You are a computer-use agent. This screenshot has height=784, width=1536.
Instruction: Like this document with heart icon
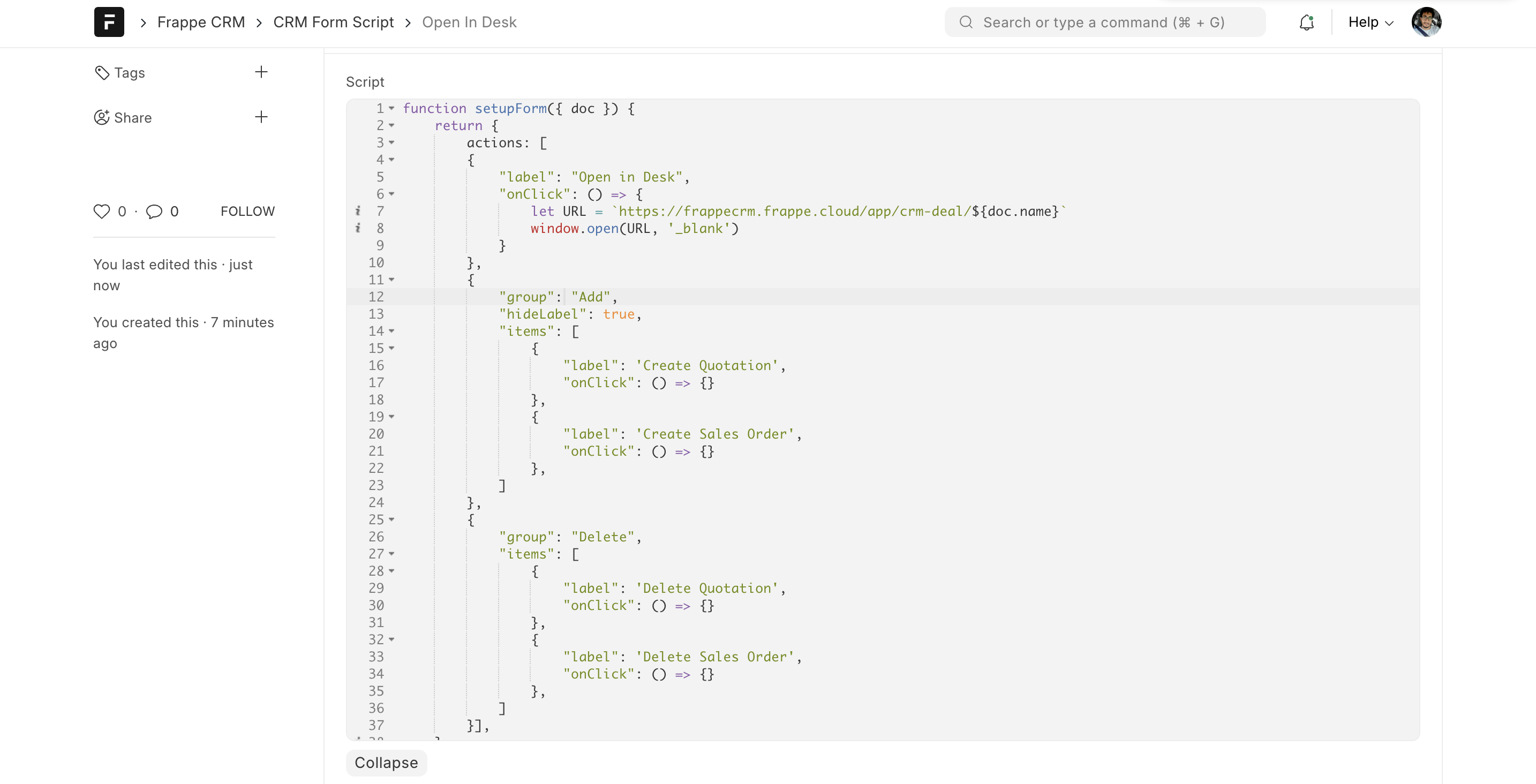[x=102, y=211]
